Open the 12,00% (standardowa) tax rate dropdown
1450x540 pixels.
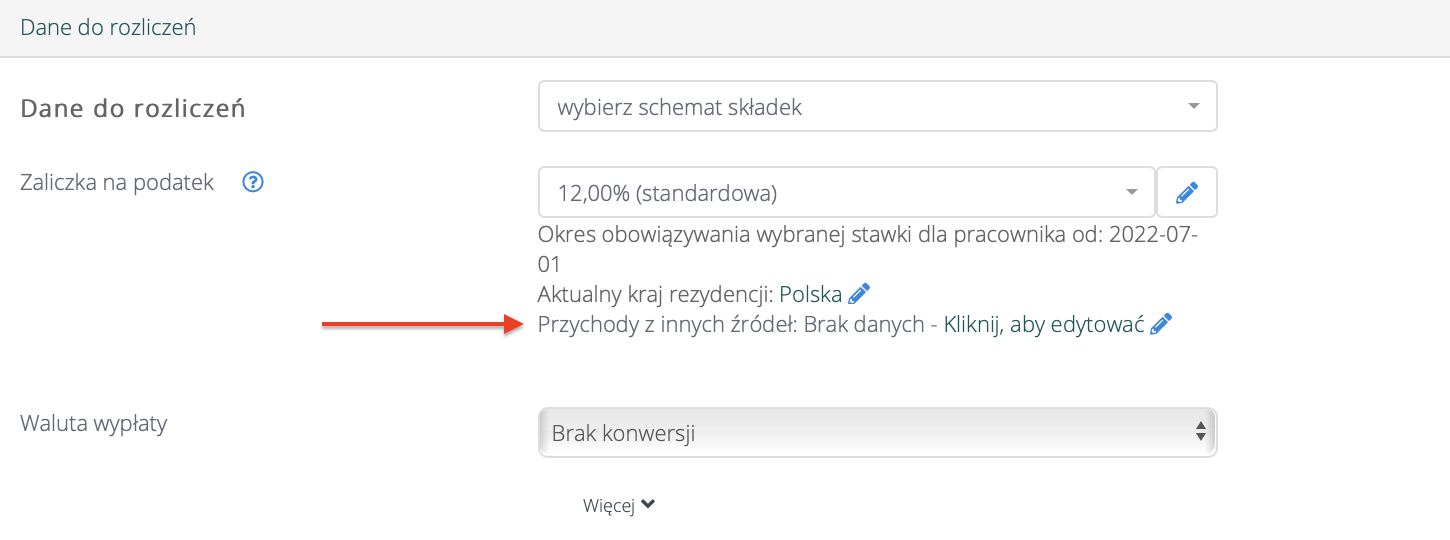click(x=830, y=192)
